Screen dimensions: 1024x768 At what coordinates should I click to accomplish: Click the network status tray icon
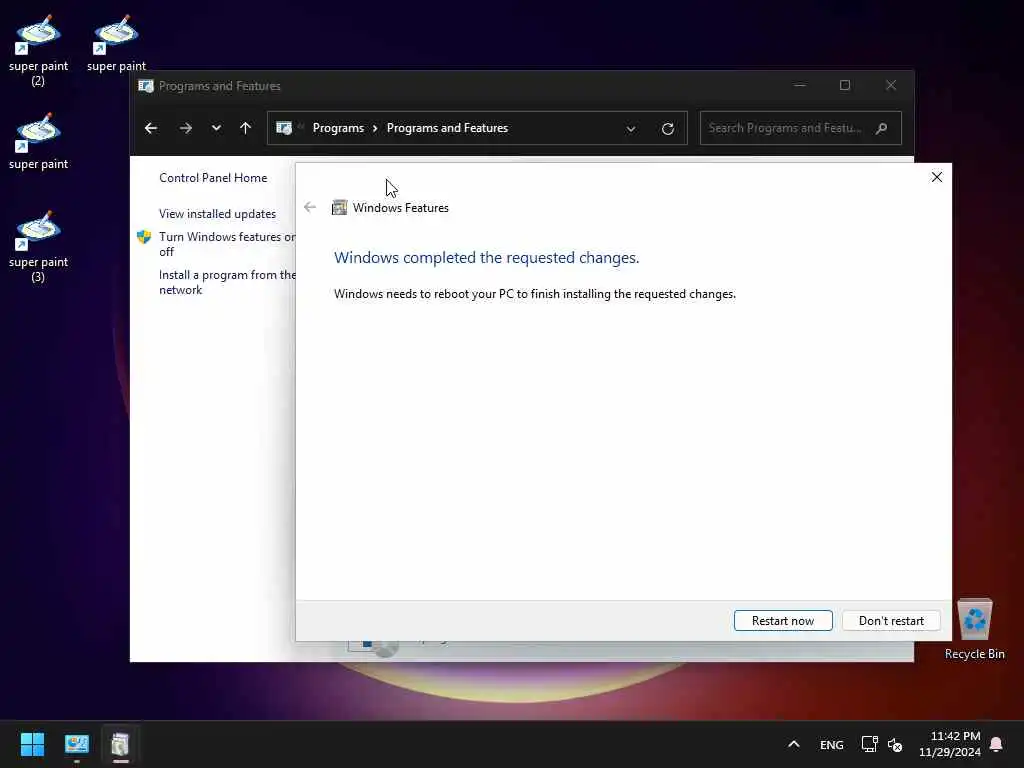pyautogui.click(x=869, y=744)
